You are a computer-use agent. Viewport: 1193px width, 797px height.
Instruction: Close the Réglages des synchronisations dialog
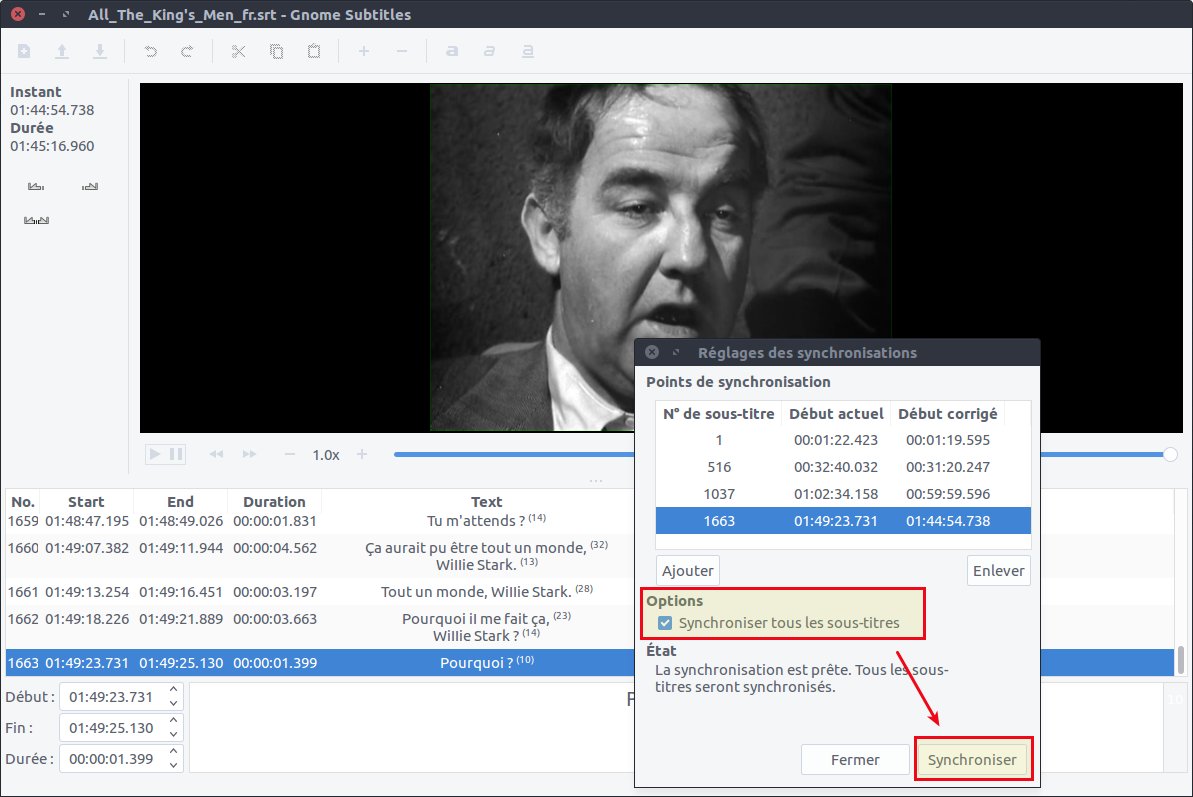point(652,352)
